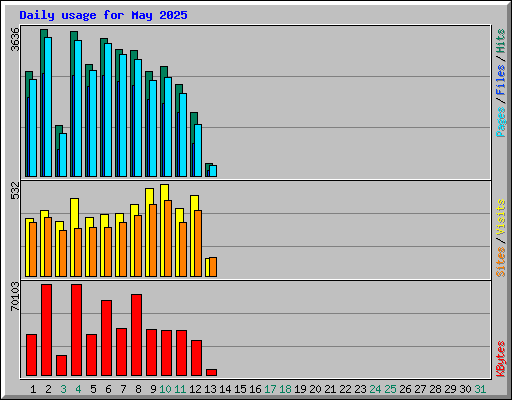The image size is (512, 400).
Task: Click the 3636 hits axis value
Action: tap(15, 39)
